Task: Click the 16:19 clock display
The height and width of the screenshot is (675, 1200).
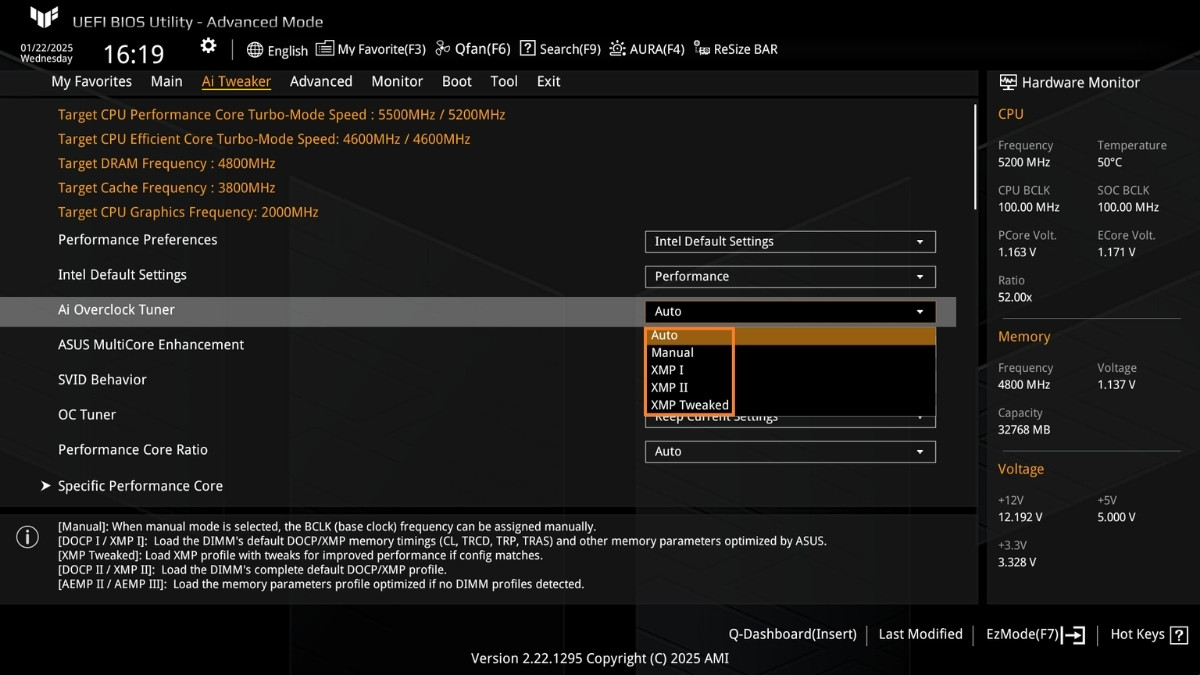Action: click(133, 54)
